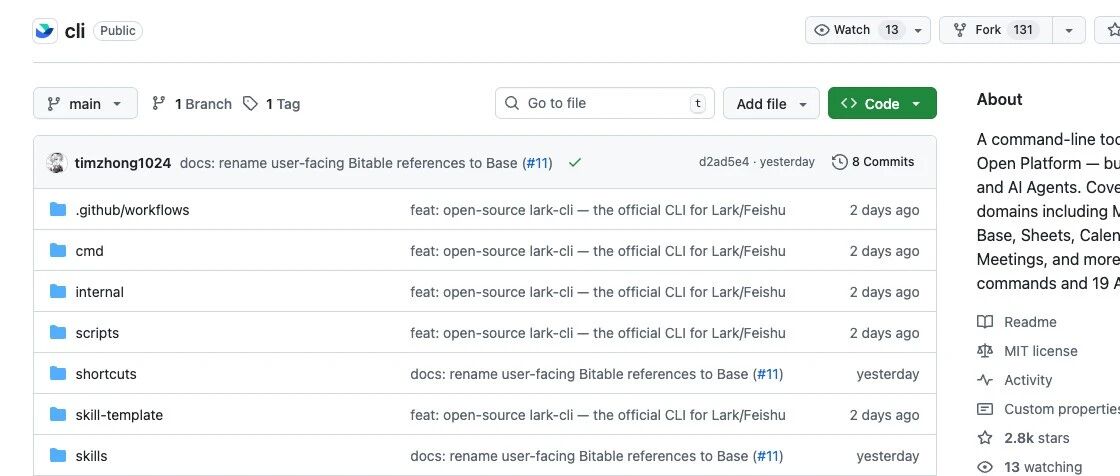Open the .github/workflows folder
The image size is (1120, 476).
[132, 210]
